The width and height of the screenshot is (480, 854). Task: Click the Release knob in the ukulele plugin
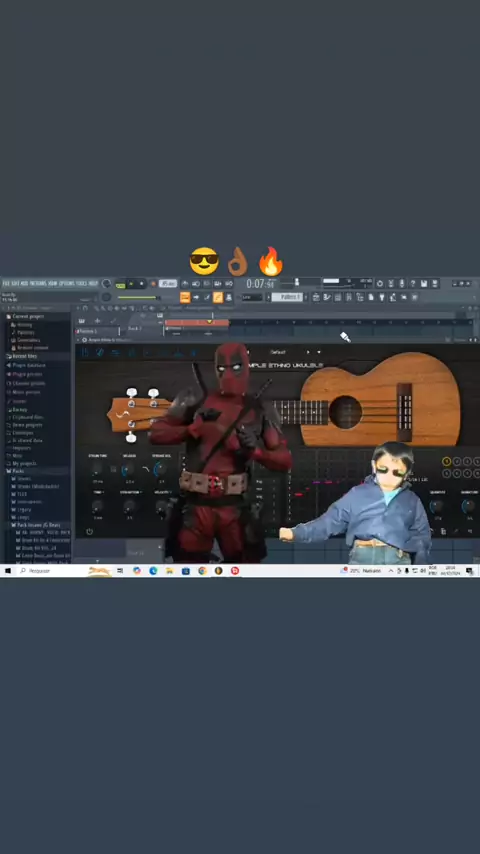coord(129,468)
